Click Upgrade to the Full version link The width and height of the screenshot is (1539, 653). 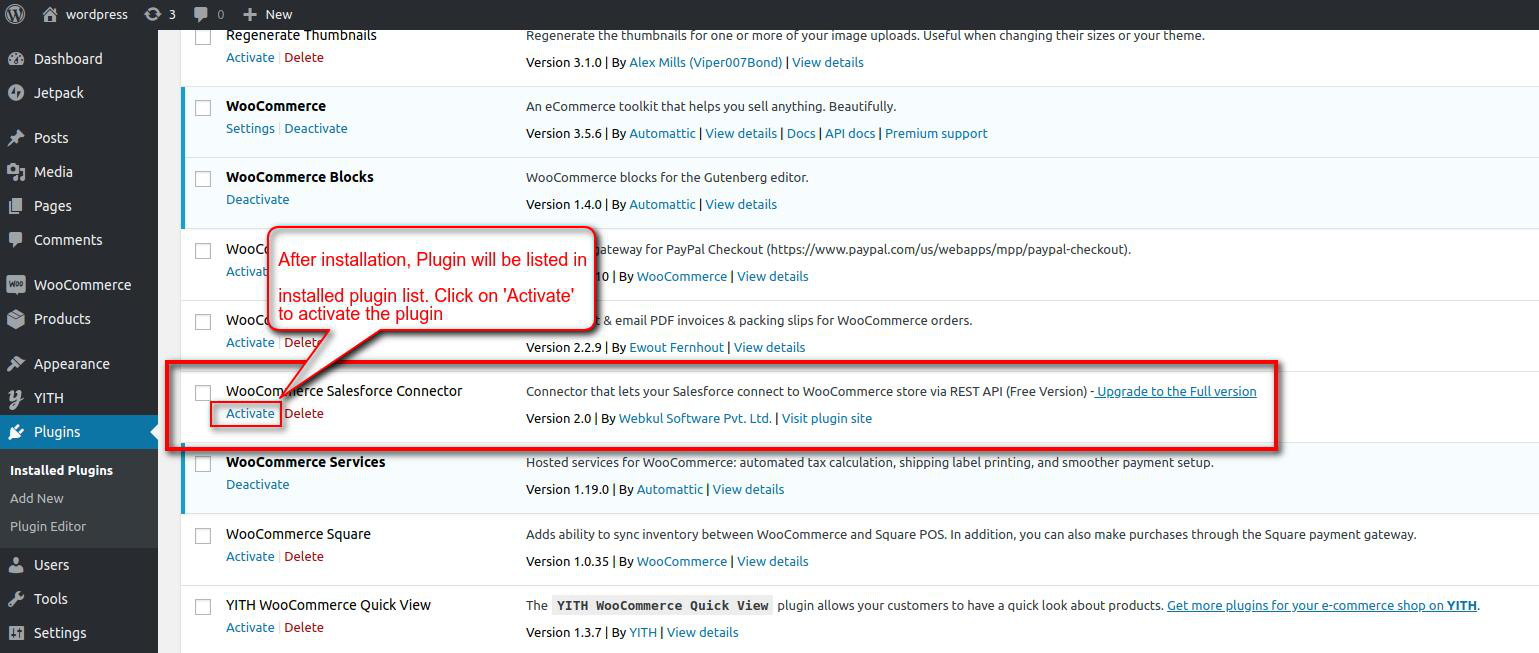coord(1176,391)
